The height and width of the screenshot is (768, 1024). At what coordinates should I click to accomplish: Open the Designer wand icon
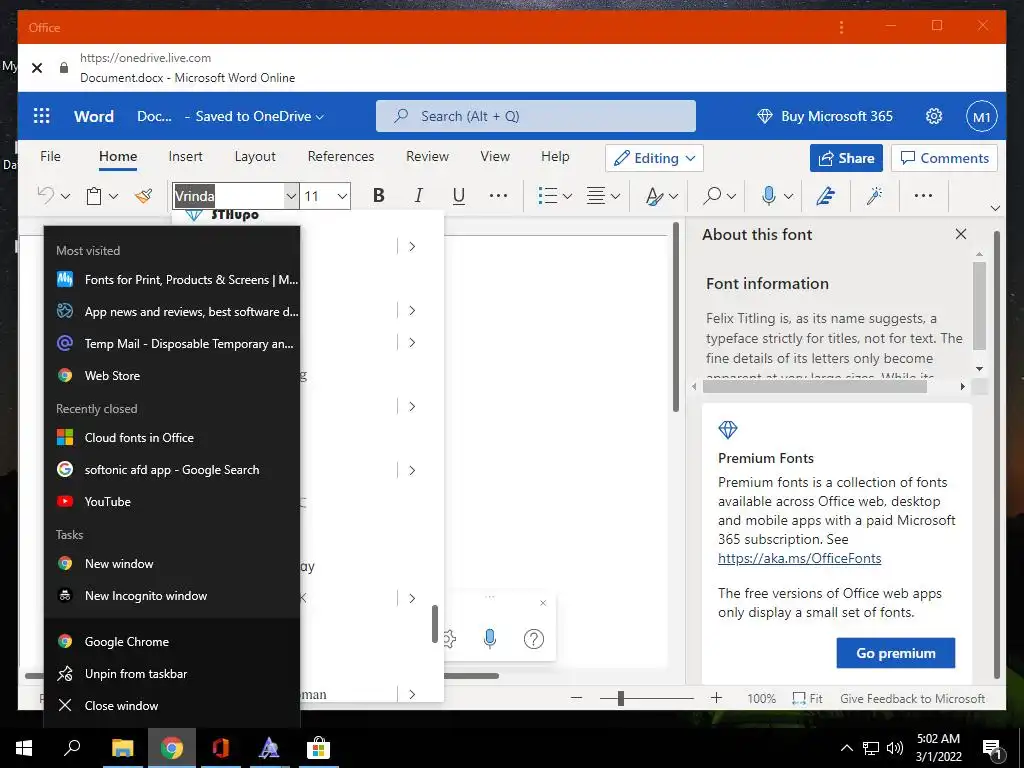point(875,195)
